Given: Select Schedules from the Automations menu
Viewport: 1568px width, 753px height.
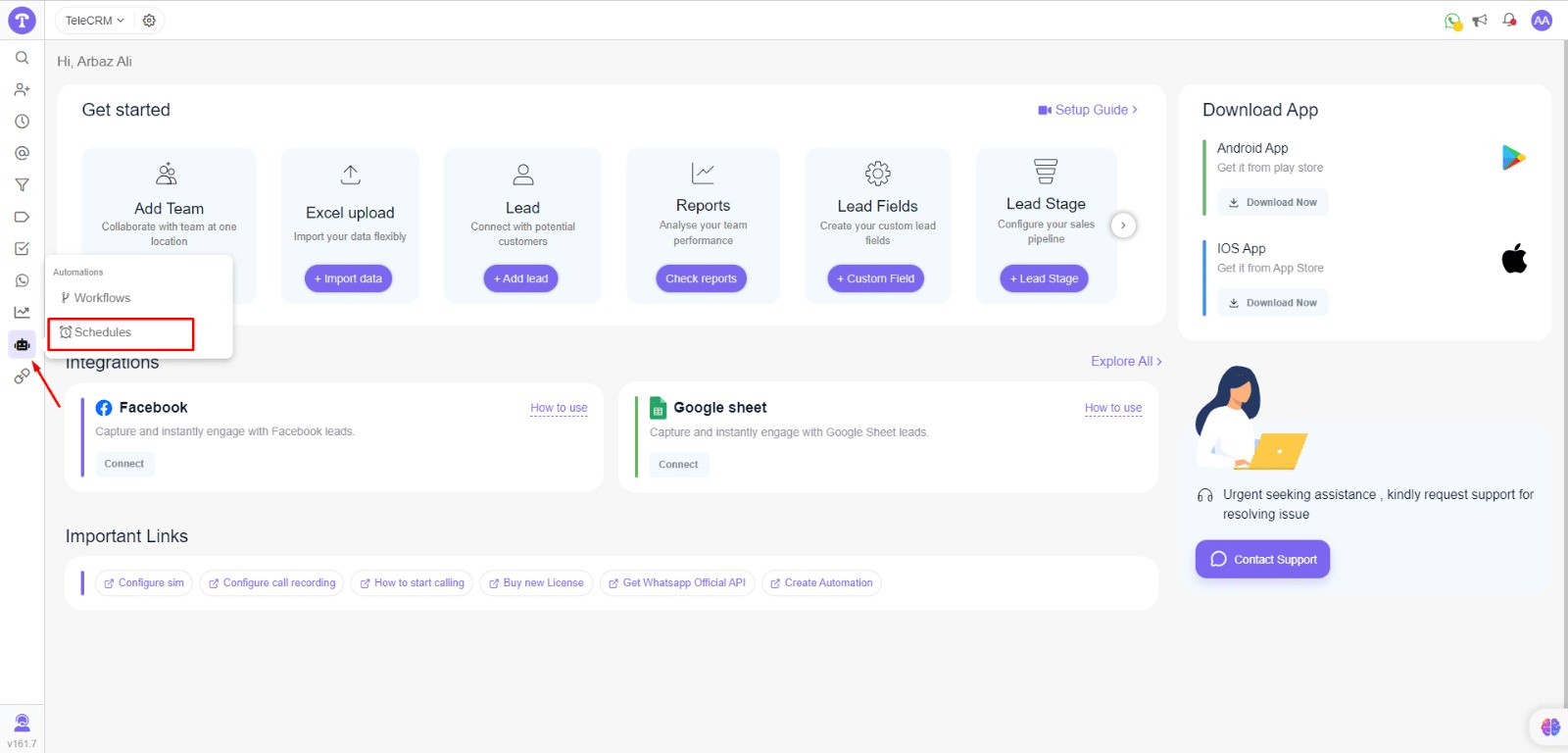Looking at the screenshot, I should 103,332.
